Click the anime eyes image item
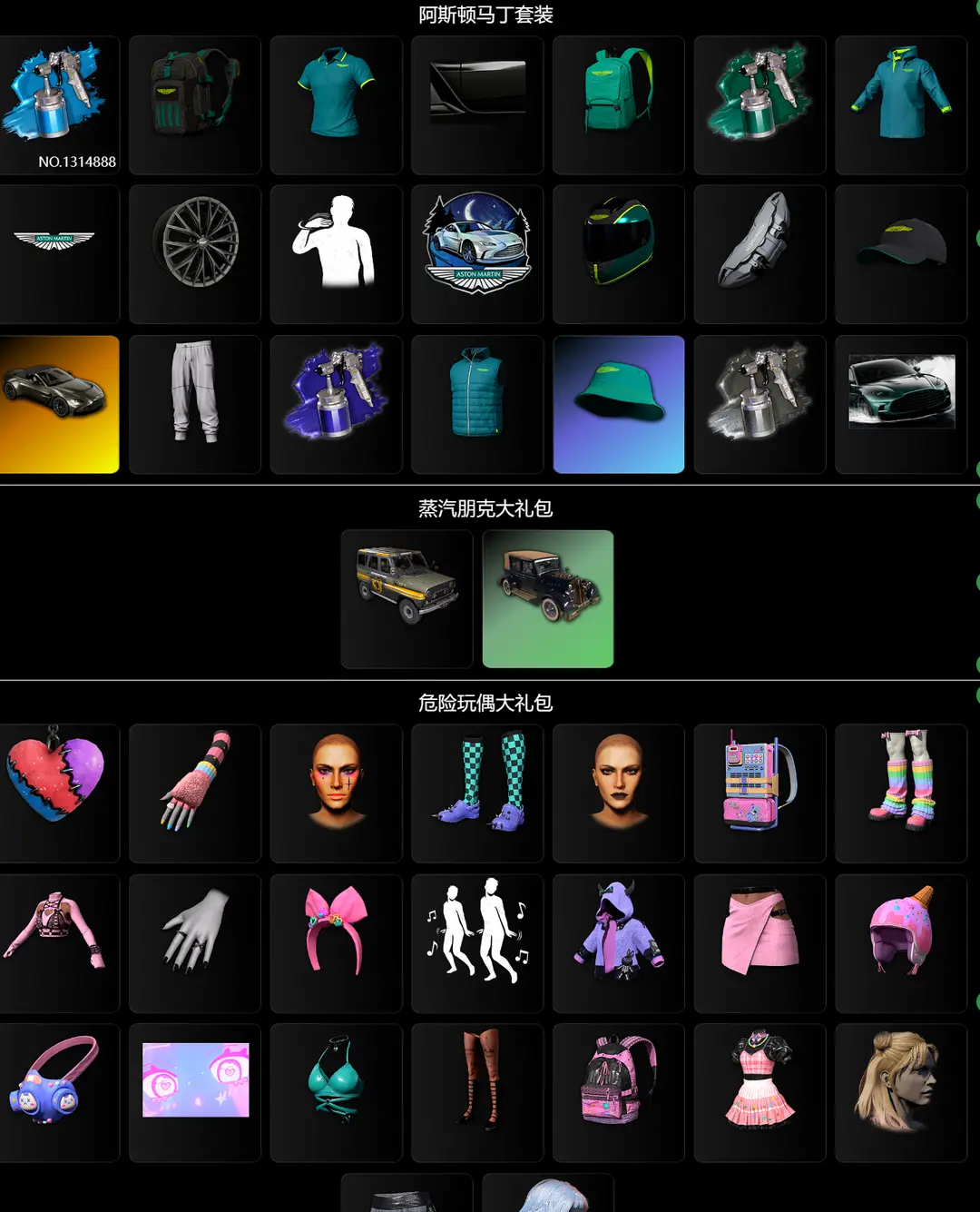The width and height of the screenshot is (980, 1212). tap(195, 1092)
